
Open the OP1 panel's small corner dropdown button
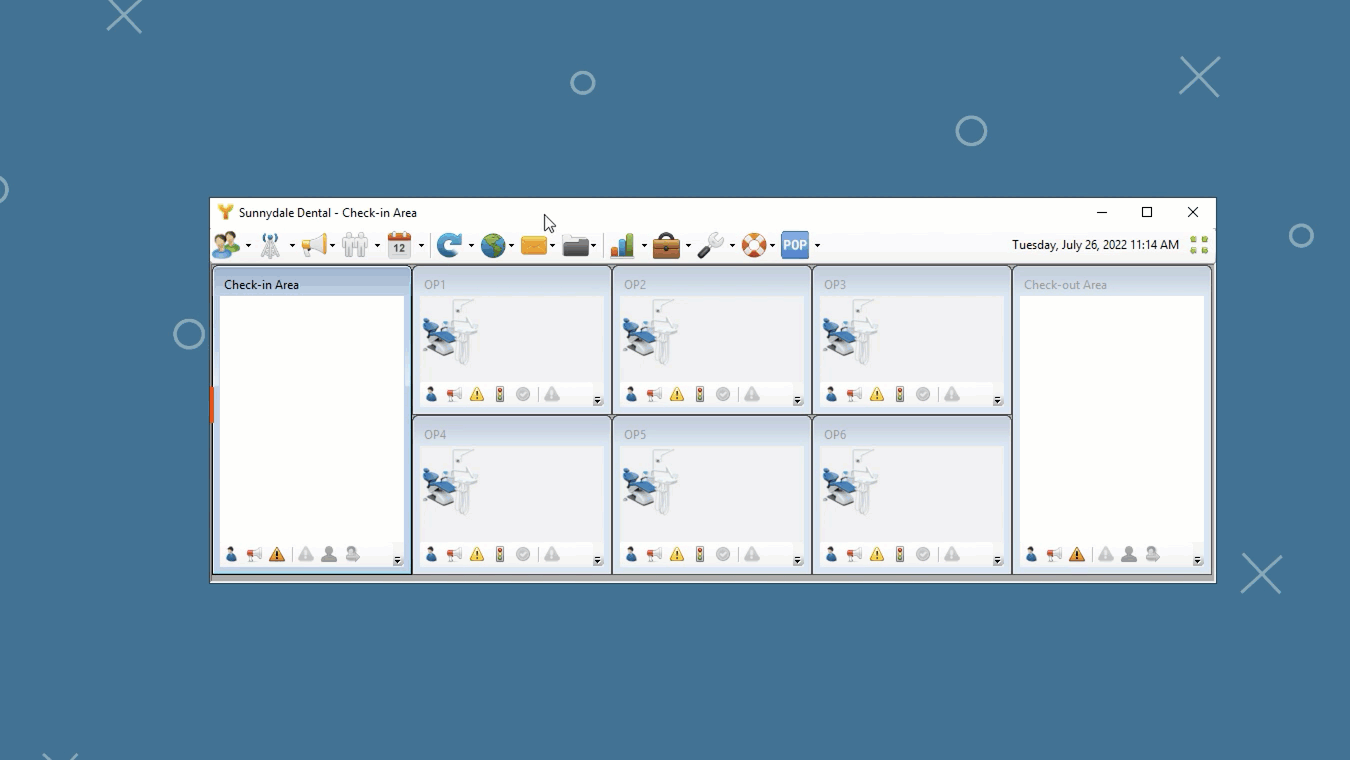(x=598, y=401)
